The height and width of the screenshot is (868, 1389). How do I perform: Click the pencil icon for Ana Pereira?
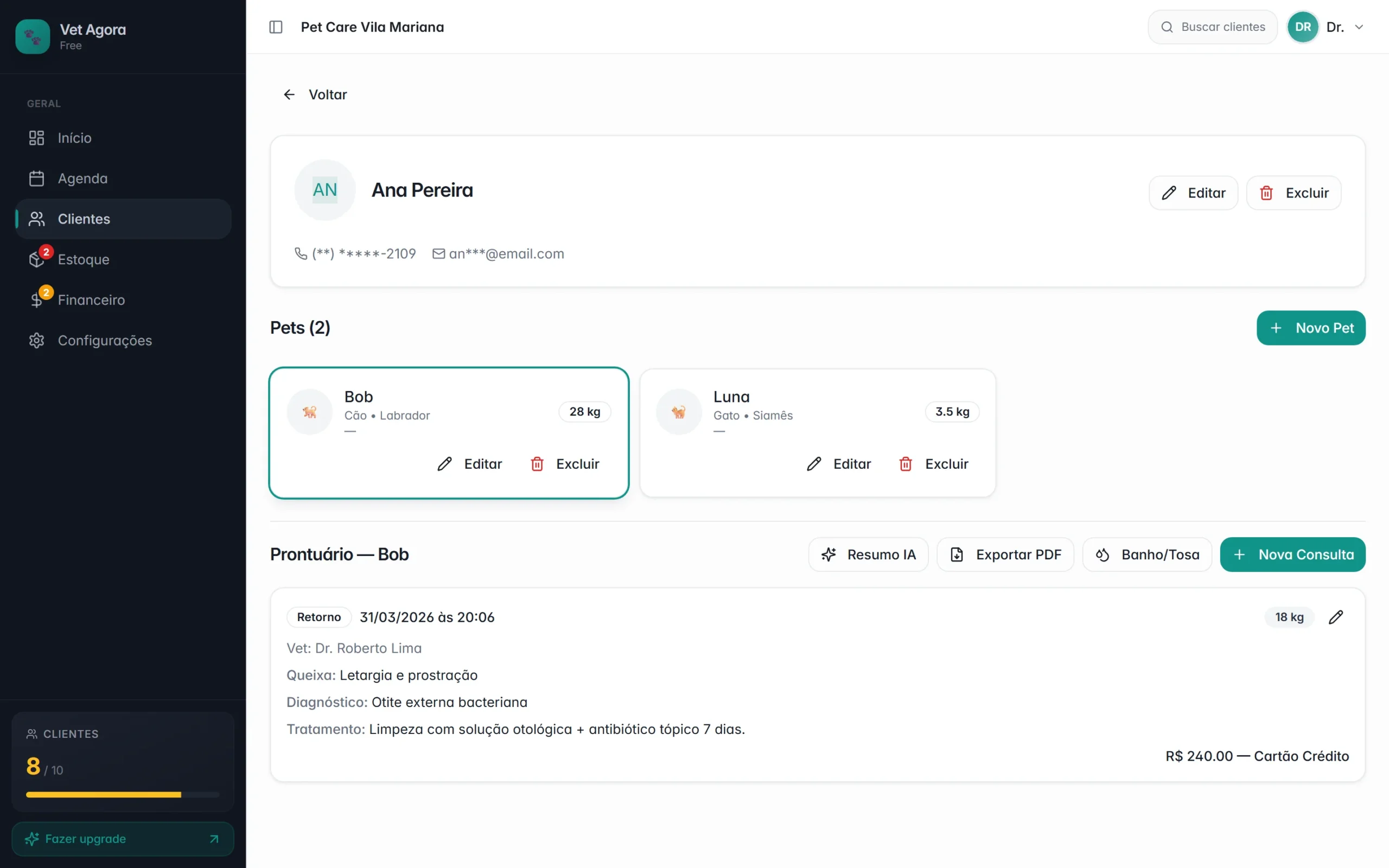pos(1169,193)
